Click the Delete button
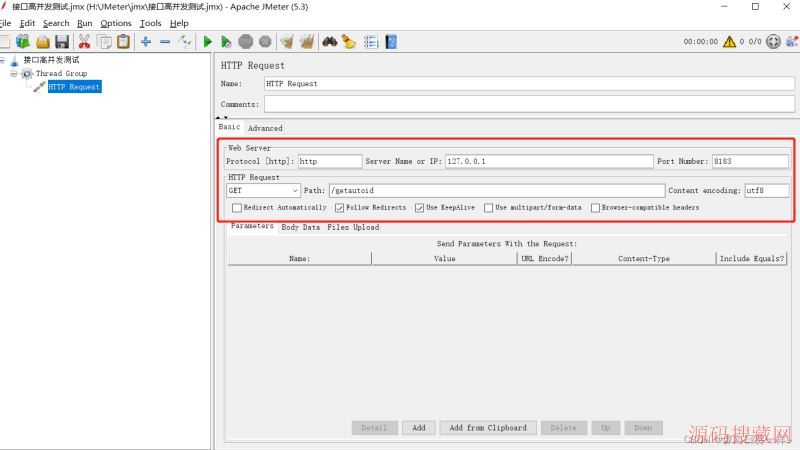The image size is (800, 450). click(563, 428)
